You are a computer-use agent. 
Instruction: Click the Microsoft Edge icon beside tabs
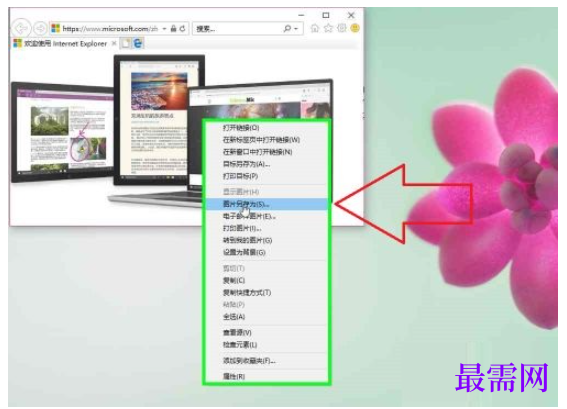click(138, 43)
